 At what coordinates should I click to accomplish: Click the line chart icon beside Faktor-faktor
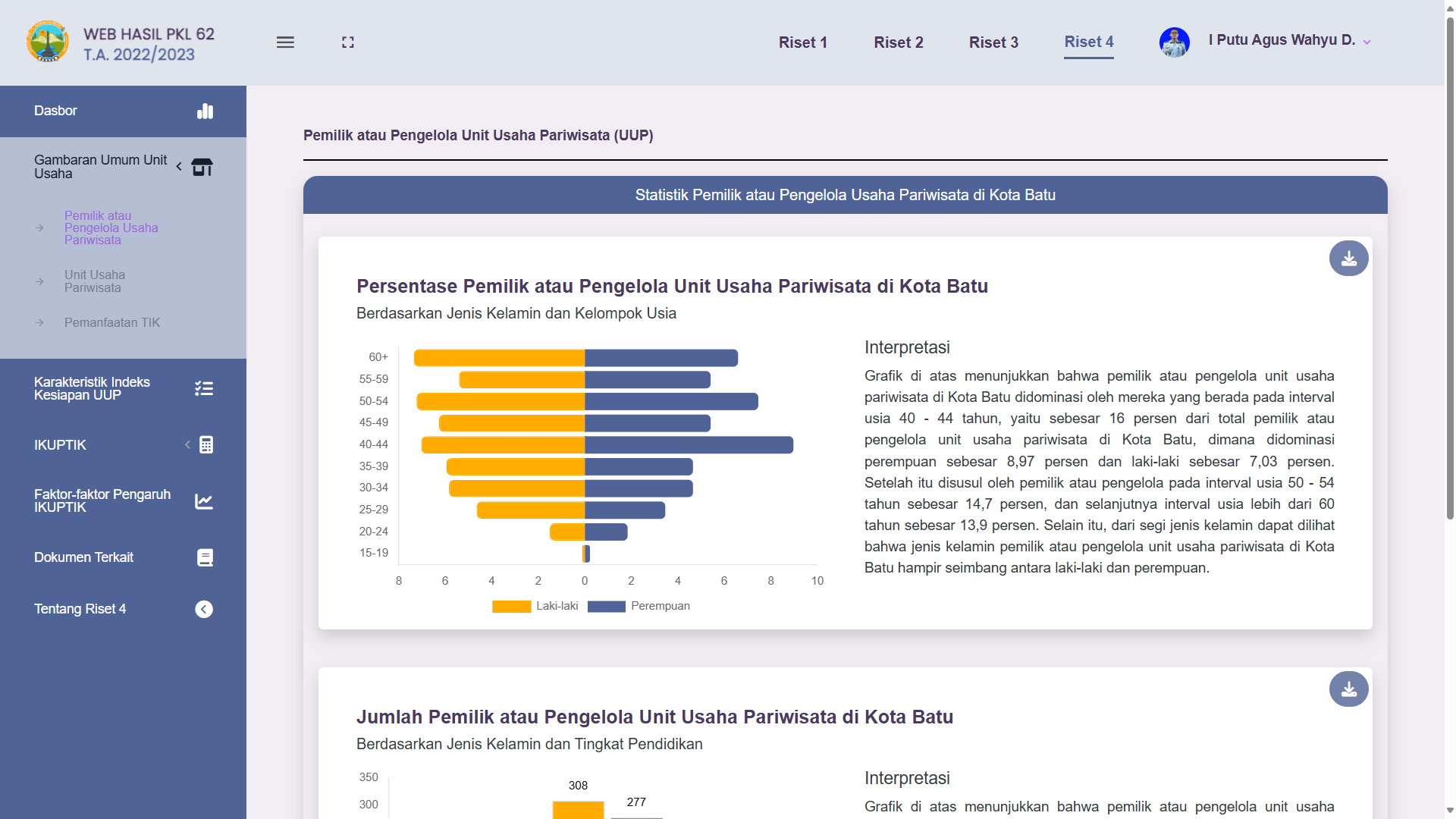(204, 501)
